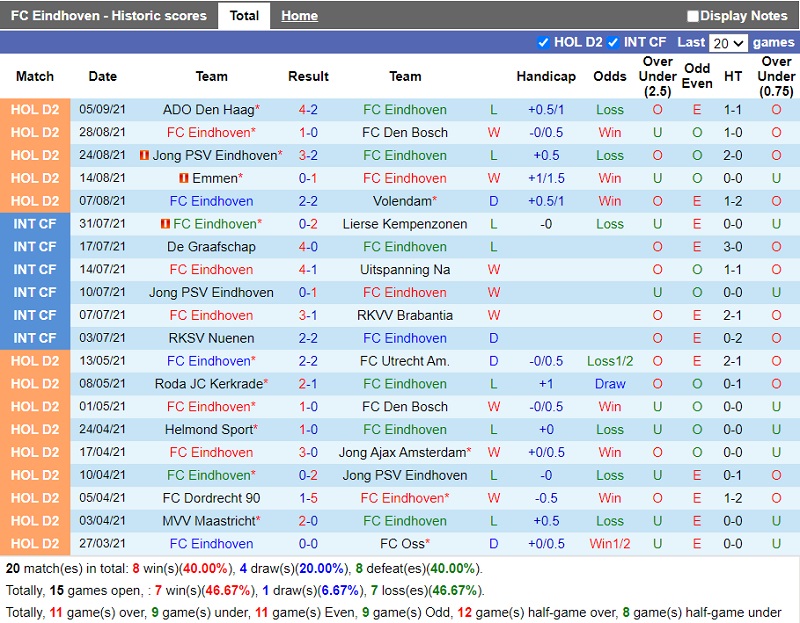Uncheck the INT CF league filter
The height and width of the screenshot is (623, 800).
(x=613, y=42)
